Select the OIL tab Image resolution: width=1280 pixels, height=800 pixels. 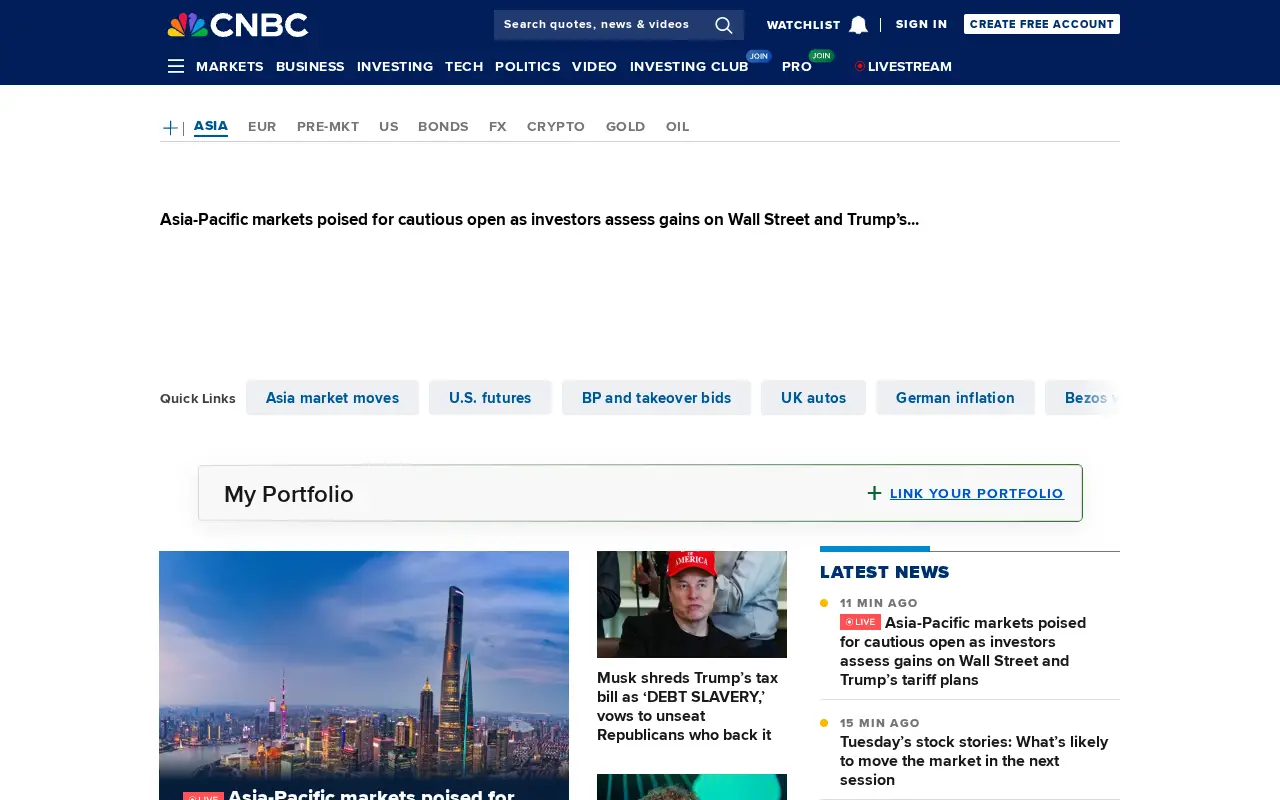point(678,126)
